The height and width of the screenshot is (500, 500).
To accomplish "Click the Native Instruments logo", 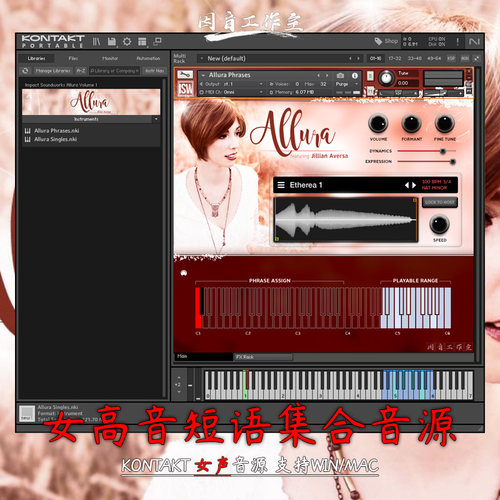I will coord(474,41).
